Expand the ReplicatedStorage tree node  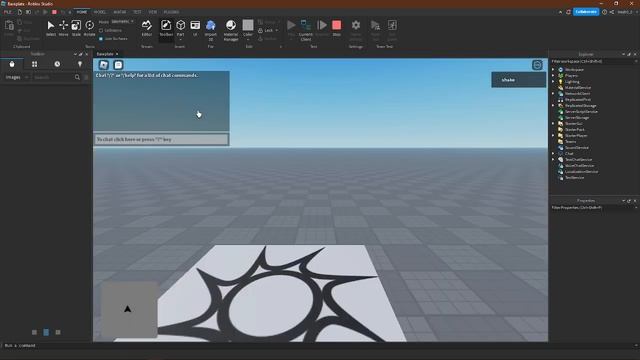pyautogui.click(x=553, y=106)
